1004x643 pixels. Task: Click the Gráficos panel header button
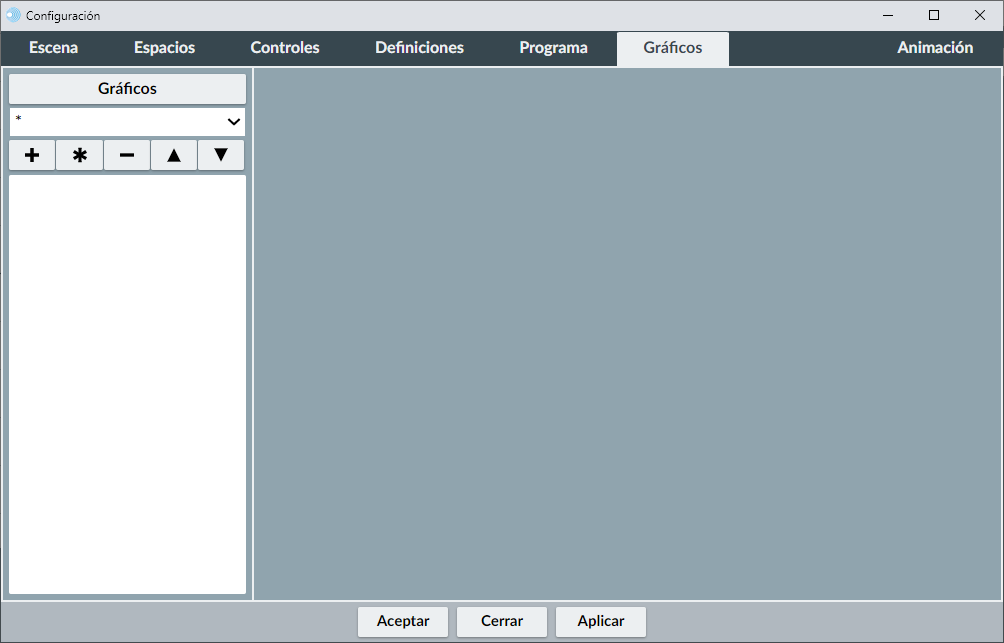pos(127,89)
